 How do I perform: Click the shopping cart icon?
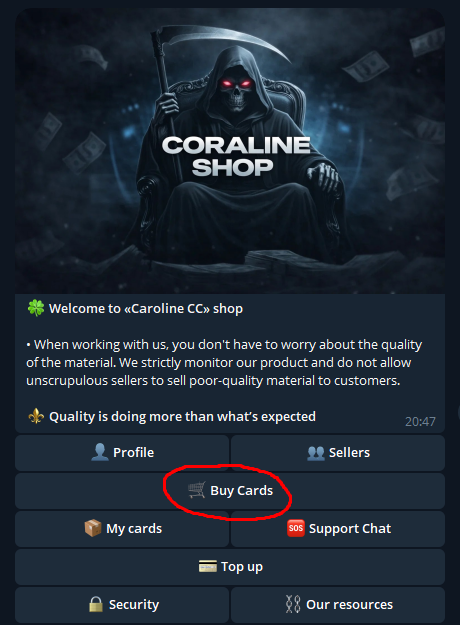coord(197,490)
